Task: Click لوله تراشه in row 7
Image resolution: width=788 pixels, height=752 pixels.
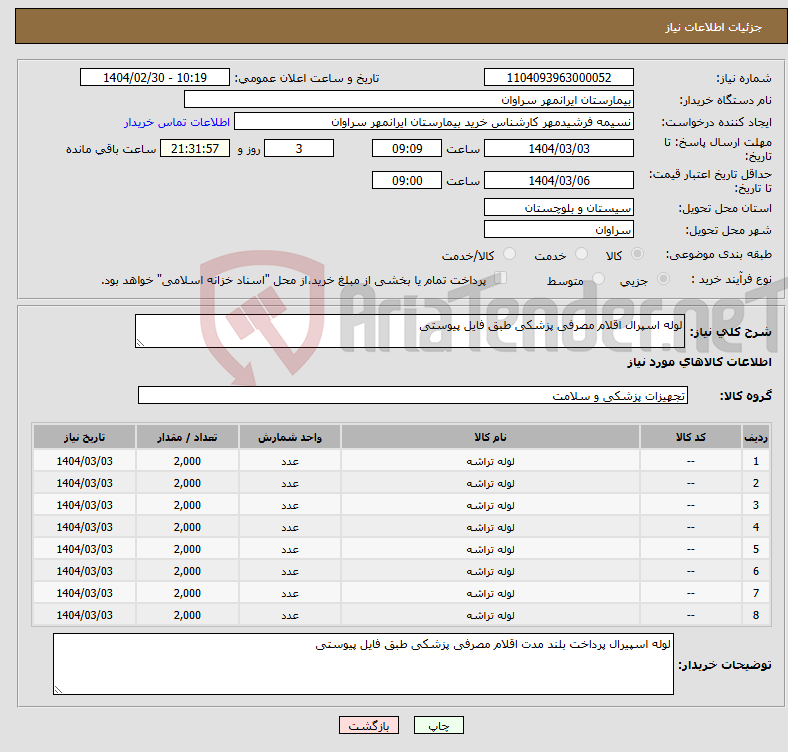Action: click(490, 593)
